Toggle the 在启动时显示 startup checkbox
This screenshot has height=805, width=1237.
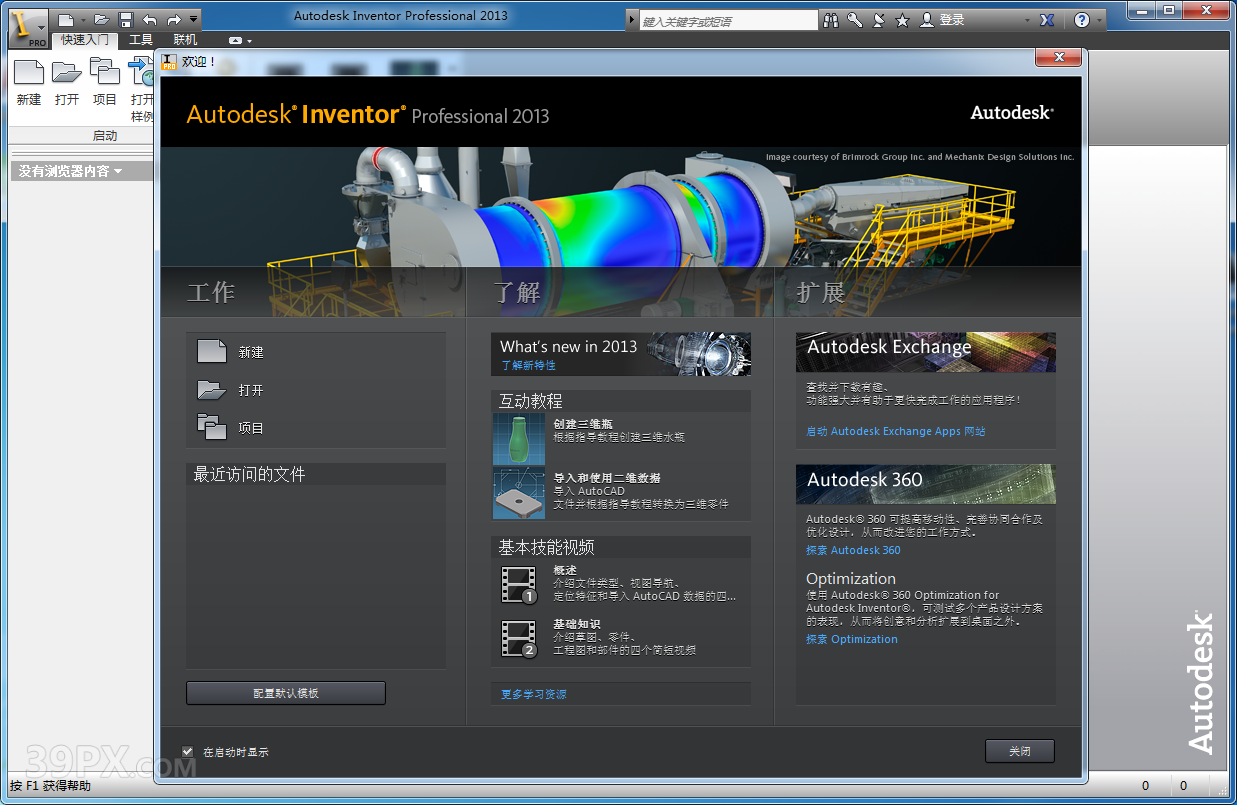[187, 750]
